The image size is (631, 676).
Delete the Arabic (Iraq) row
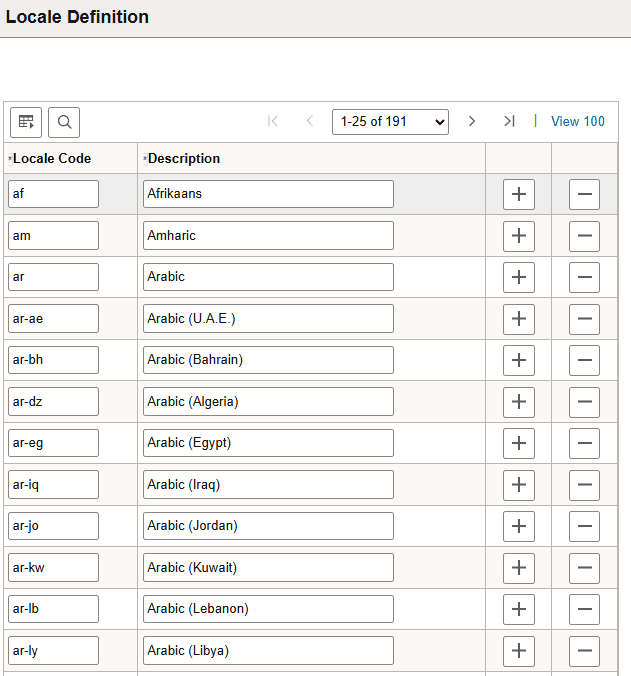(584, 485)
